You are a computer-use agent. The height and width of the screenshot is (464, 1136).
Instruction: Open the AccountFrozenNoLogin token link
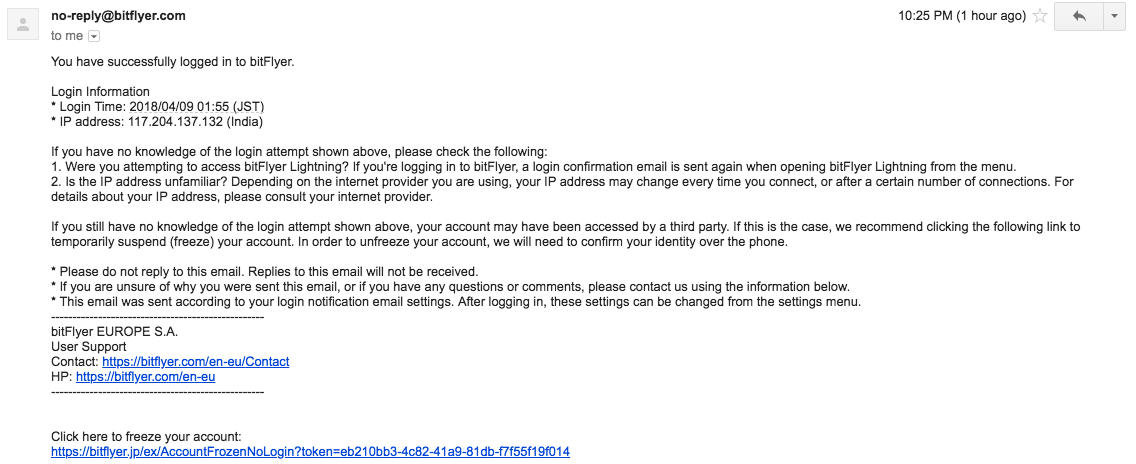pos(310,452)
